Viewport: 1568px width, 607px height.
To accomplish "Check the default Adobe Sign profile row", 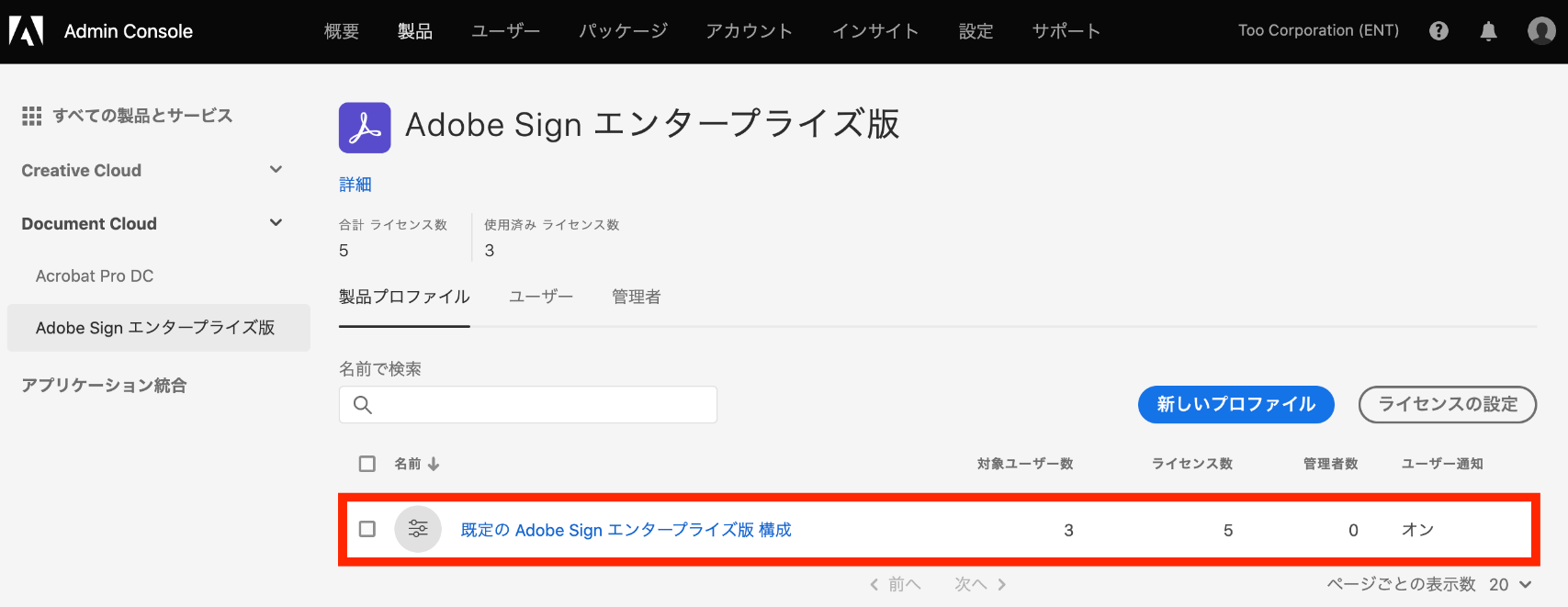I will 367,529.
